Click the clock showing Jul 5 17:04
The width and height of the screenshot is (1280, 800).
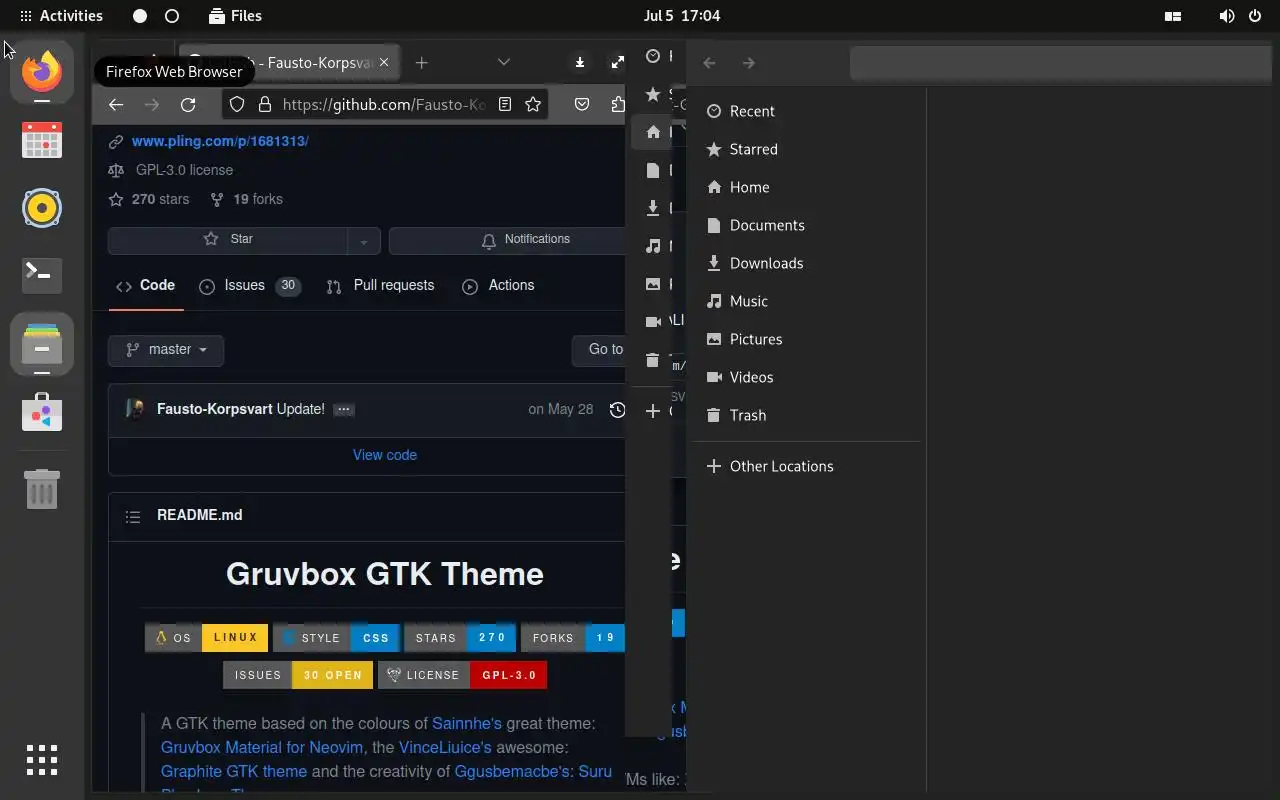tap(682, 16)
